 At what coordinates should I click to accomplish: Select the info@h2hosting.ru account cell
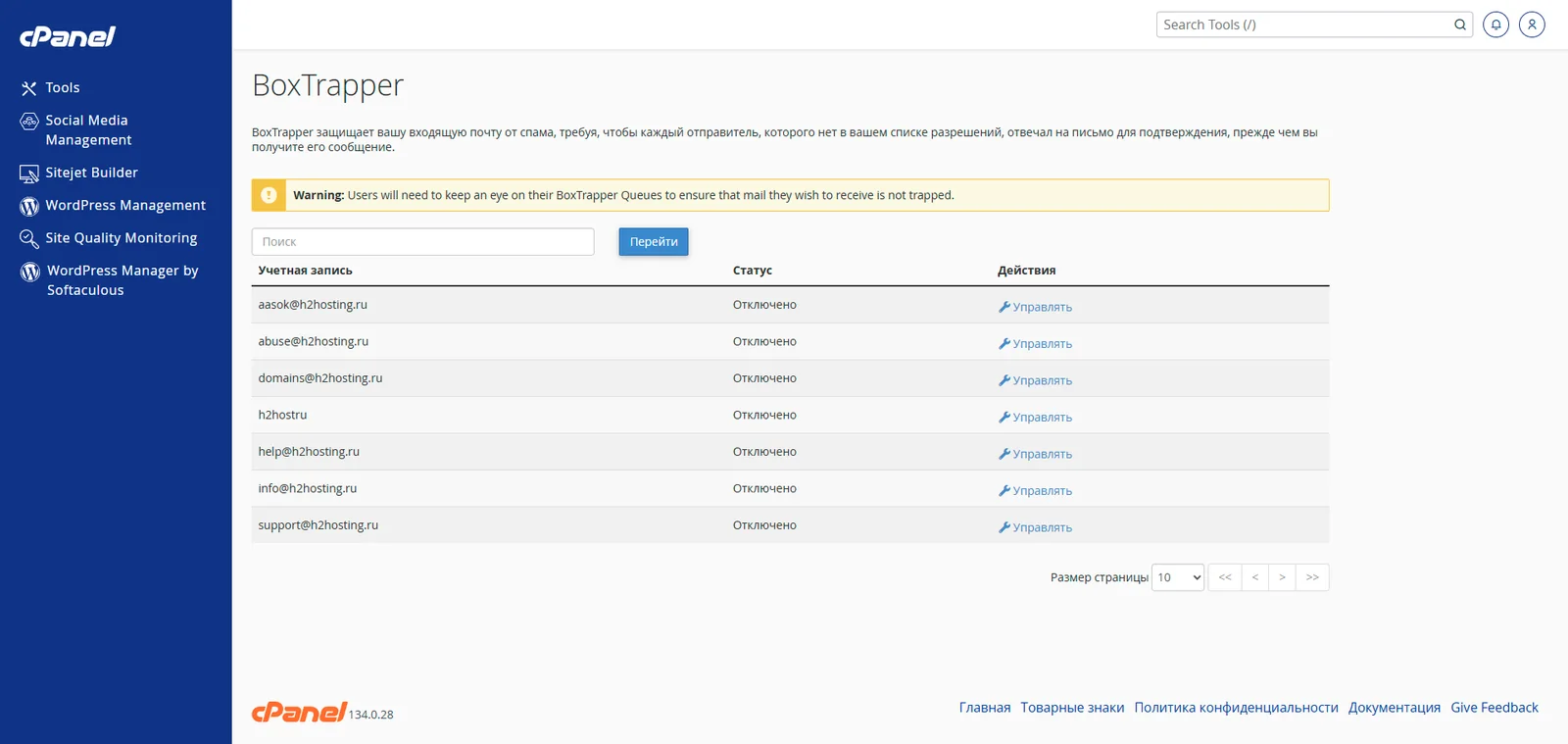[308, 489]
